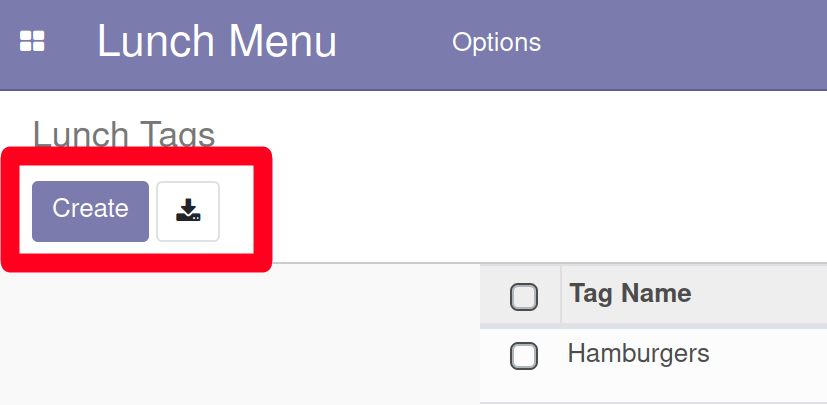Go to the Lunch Menu app title
Image resolution: width=827 pixels, height=405 pixels.
[217, 41]
